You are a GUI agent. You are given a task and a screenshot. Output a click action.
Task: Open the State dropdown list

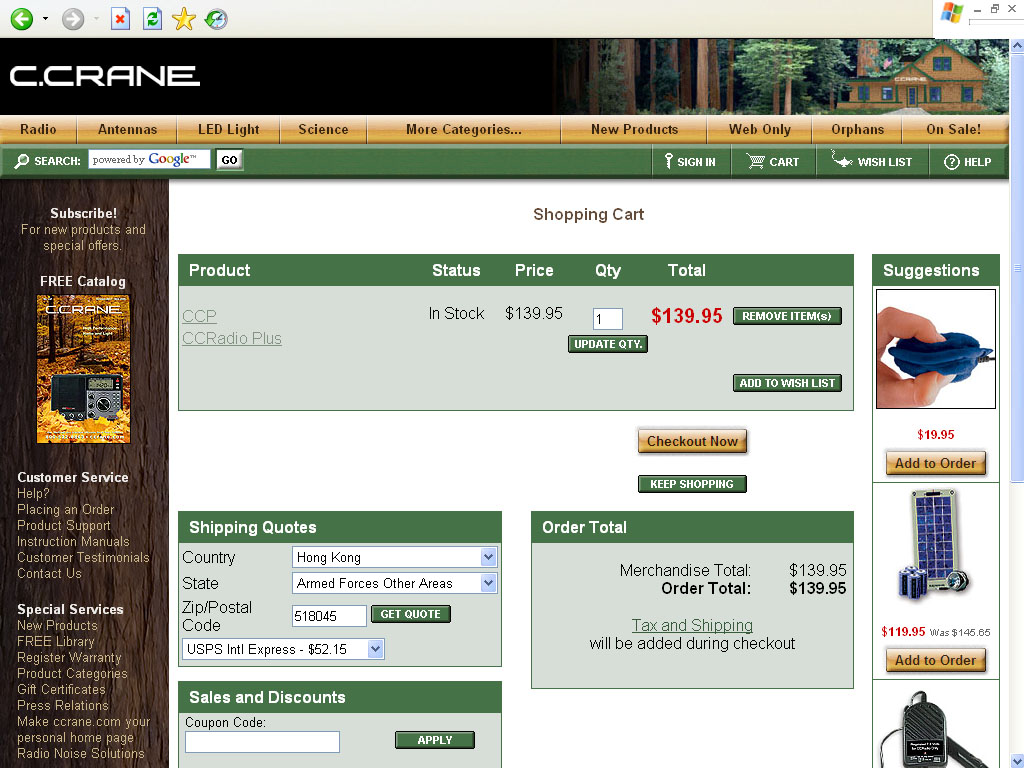pos(488,583)
